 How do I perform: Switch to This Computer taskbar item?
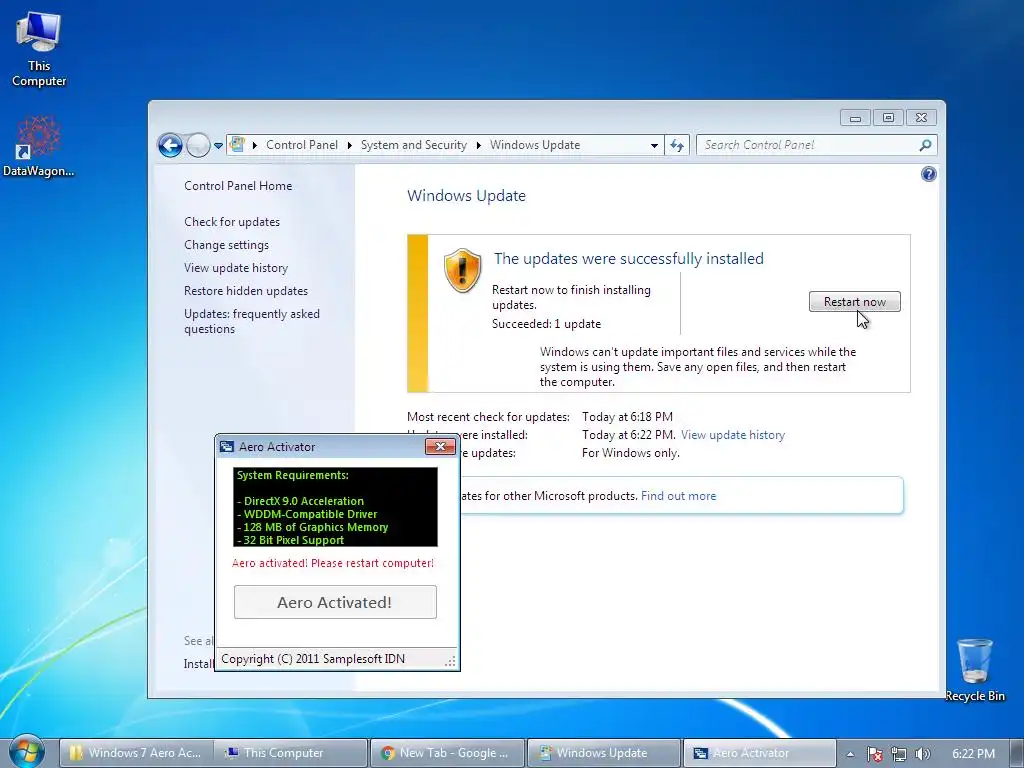tap(291, 753)
